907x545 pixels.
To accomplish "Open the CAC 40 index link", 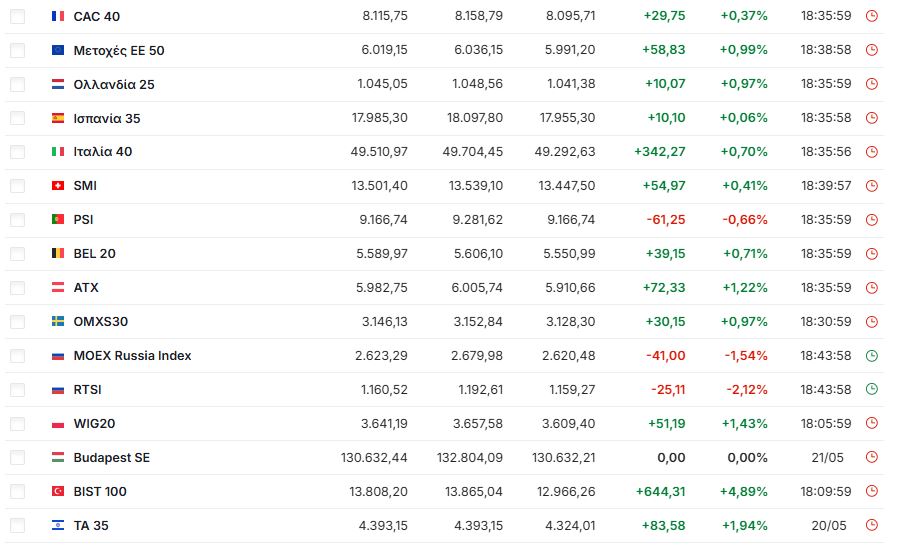I will click(x=97, y=16).
